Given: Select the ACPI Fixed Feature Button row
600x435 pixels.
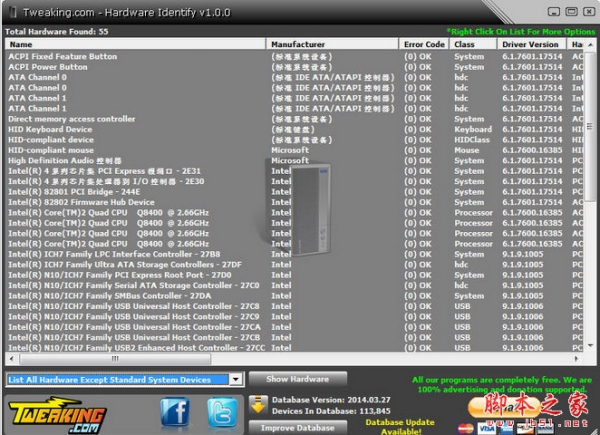Looking at the screenshot, I should click(x=294, y=57).
